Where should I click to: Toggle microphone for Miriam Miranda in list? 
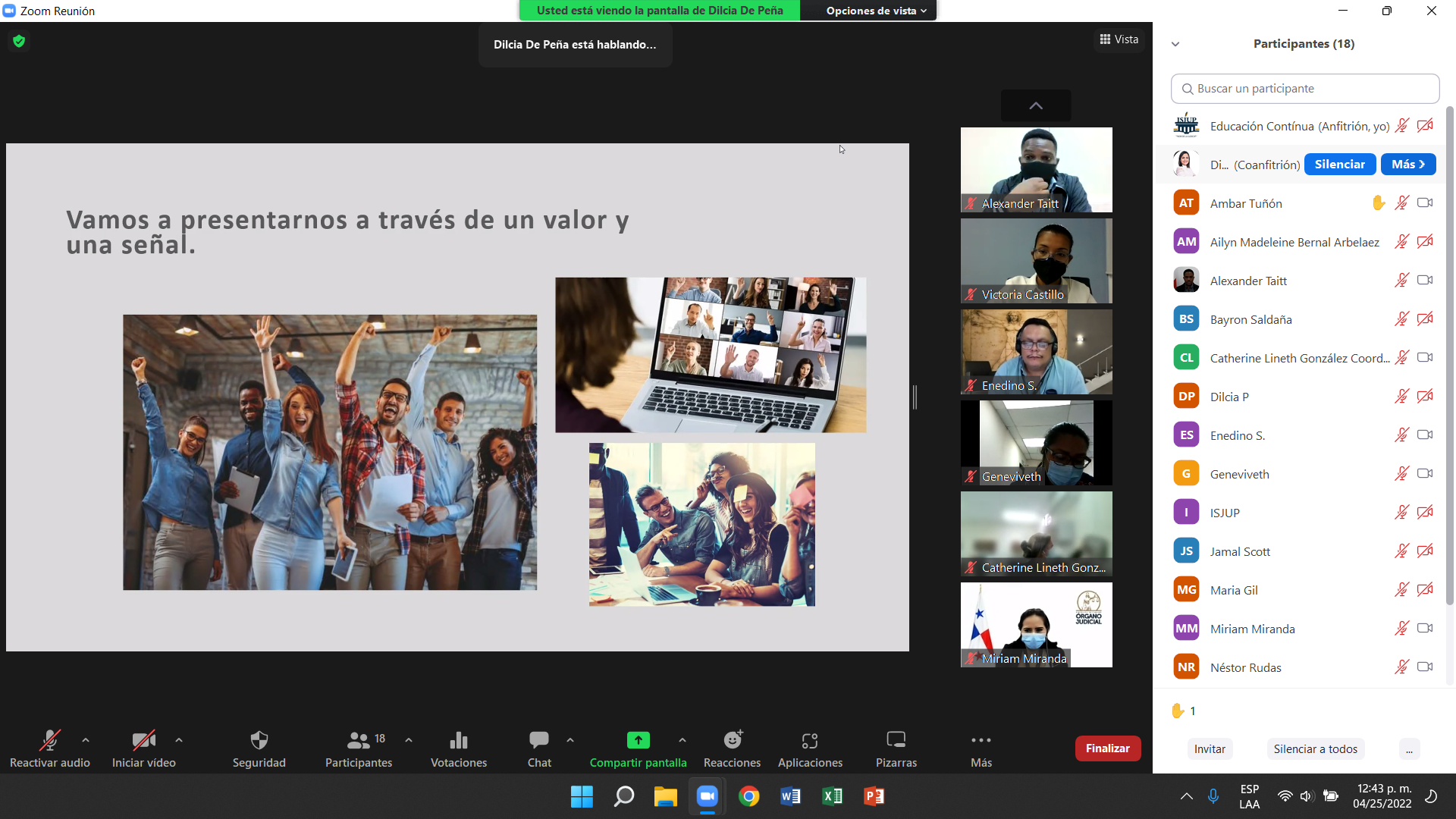coord(1401,629)
